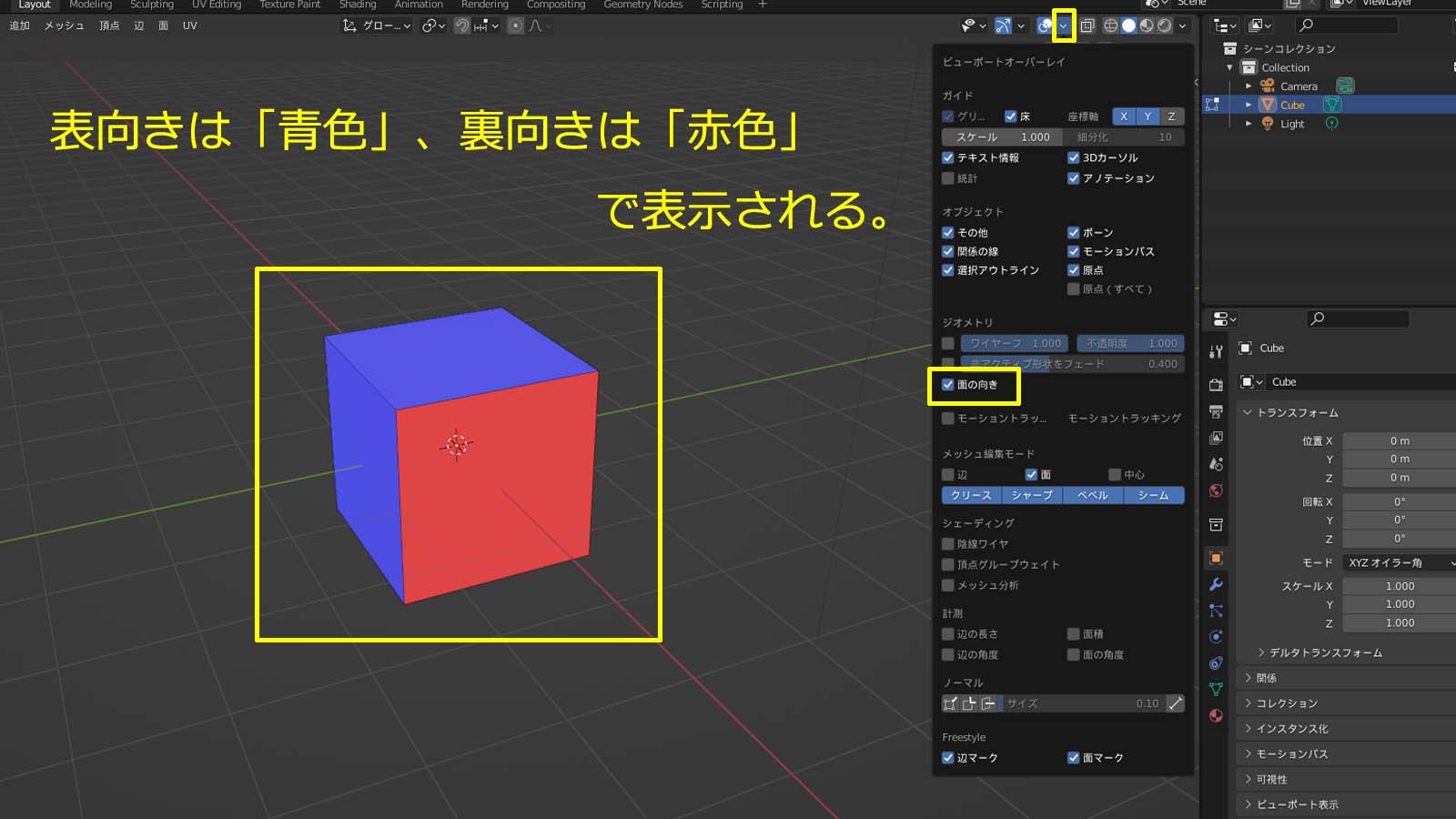The image size is (1456, 819).
Task: Toggle X-ray display in viewport header
Action: 1087,25
